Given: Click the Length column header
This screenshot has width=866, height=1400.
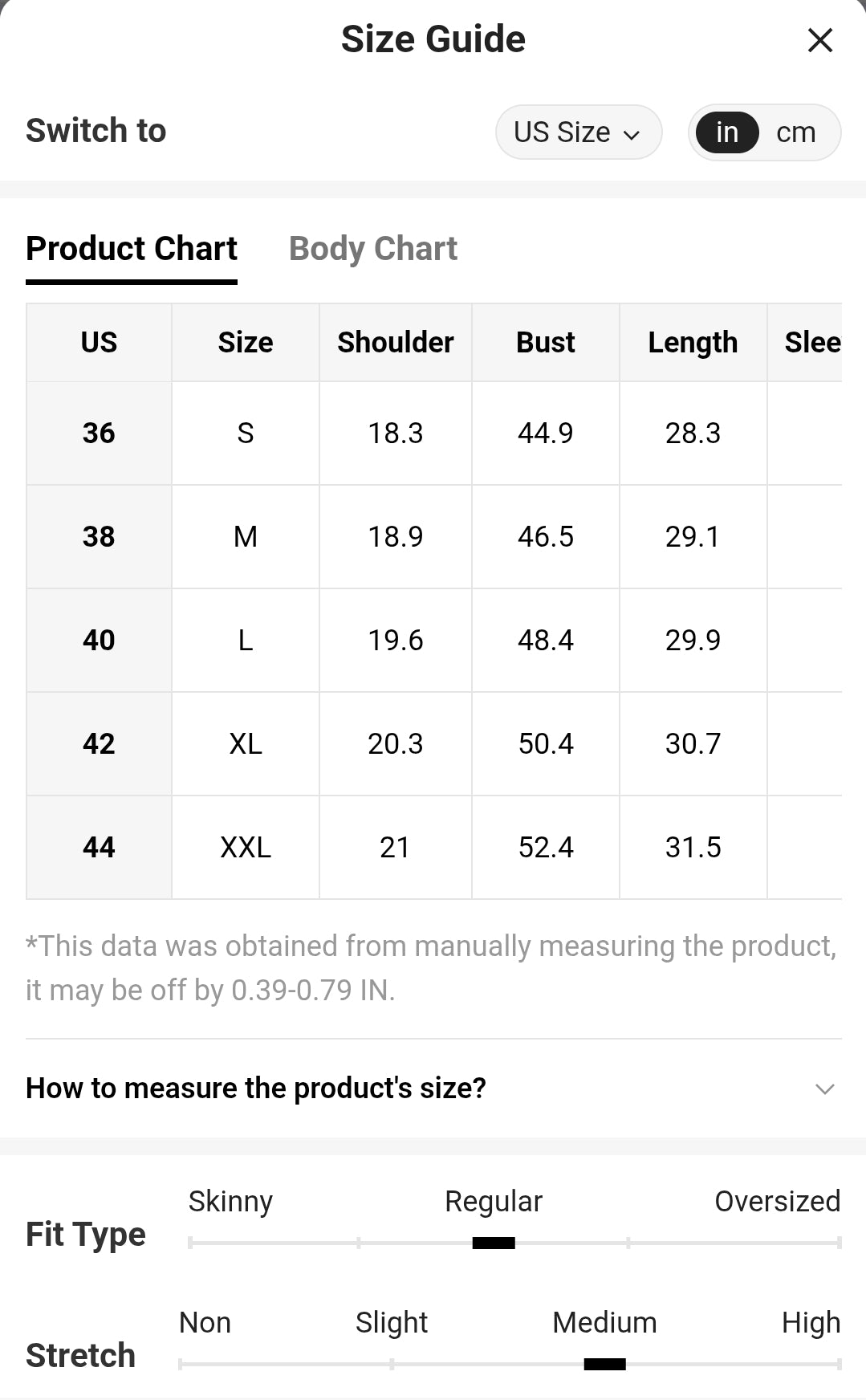Looking at the screenshot, I should (x=693, y=343).
